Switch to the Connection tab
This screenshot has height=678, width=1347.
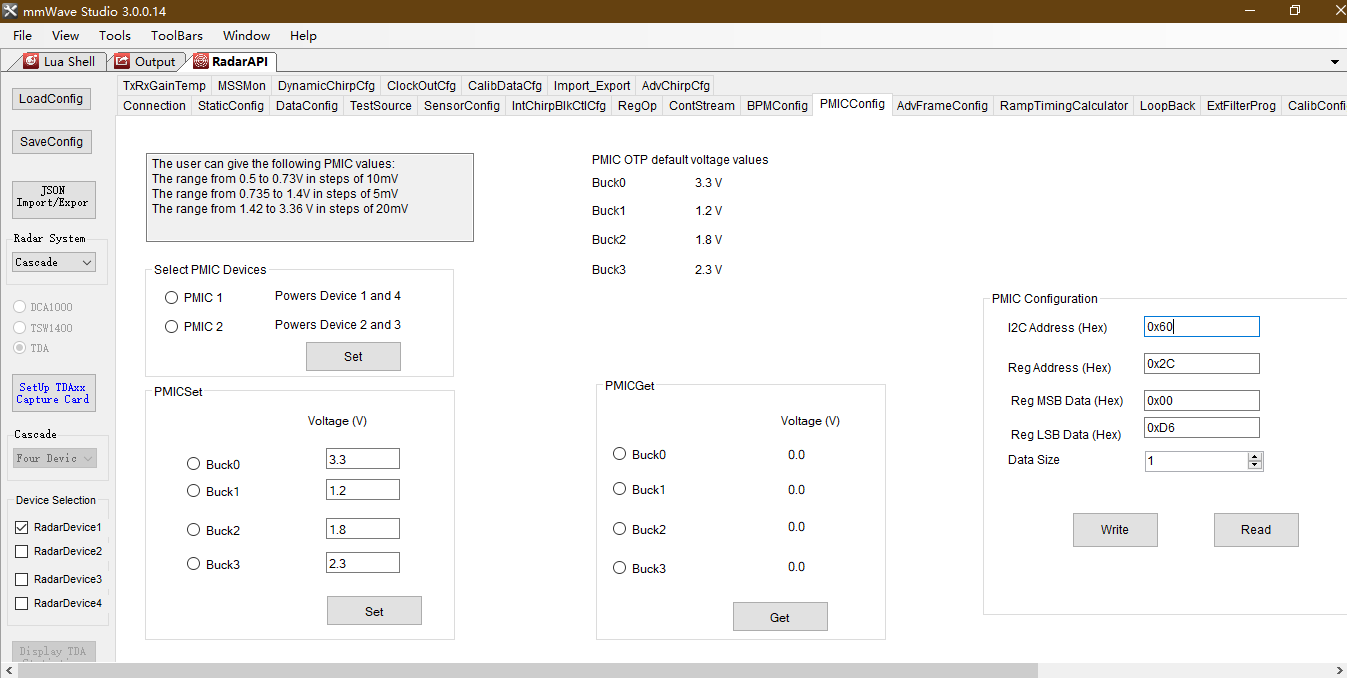(x=154, y=105)
